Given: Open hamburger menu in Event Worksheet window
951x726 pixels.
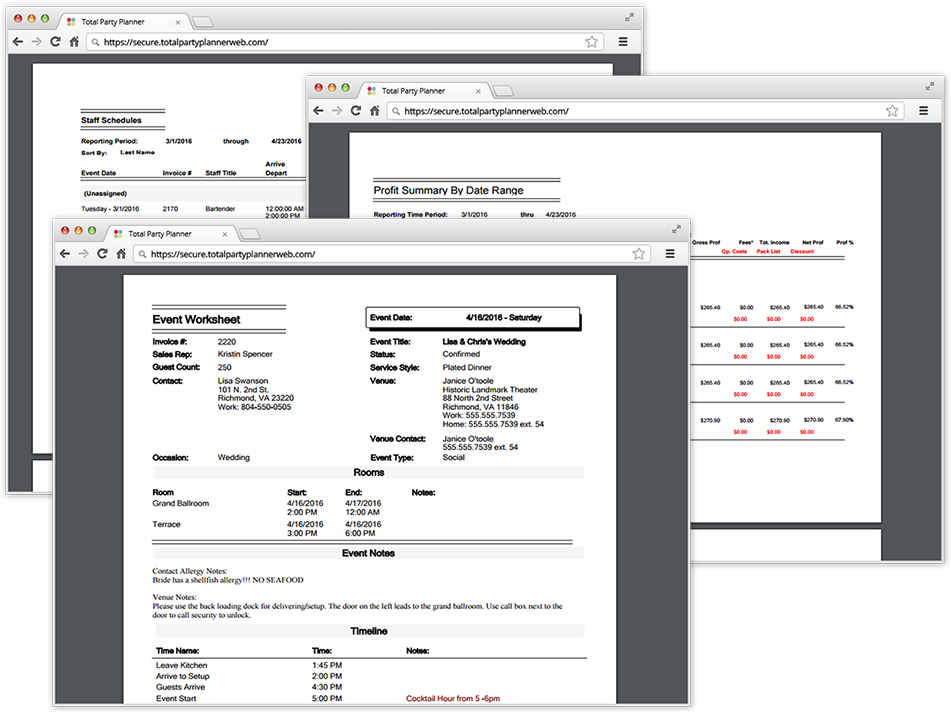Looking at the screenshot, I should pyautogui.click(x=670, y=254).
